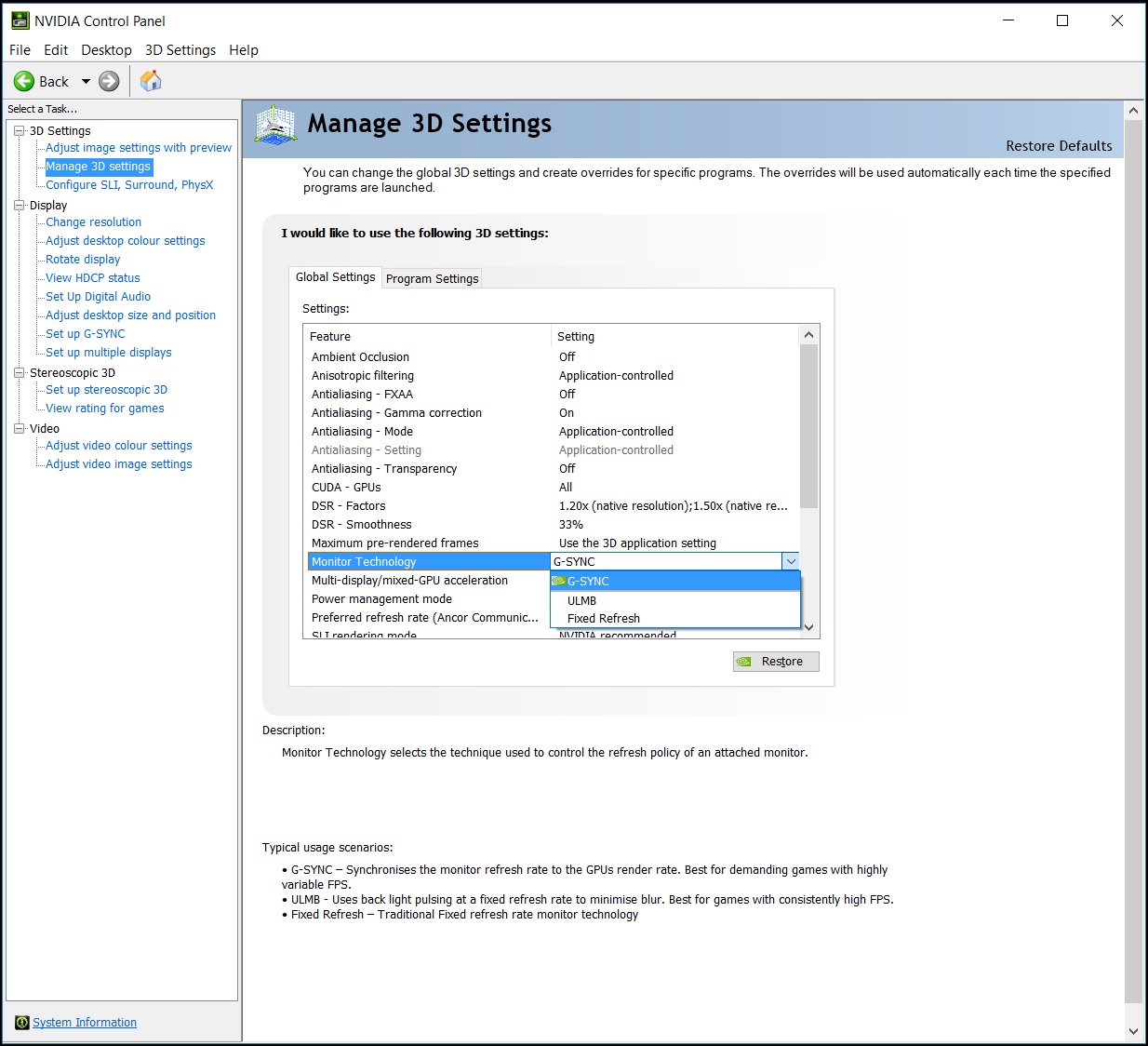Select the Global Settings tab
This screenshot has width=1148, height=1046.
click(x=335, y=277)
